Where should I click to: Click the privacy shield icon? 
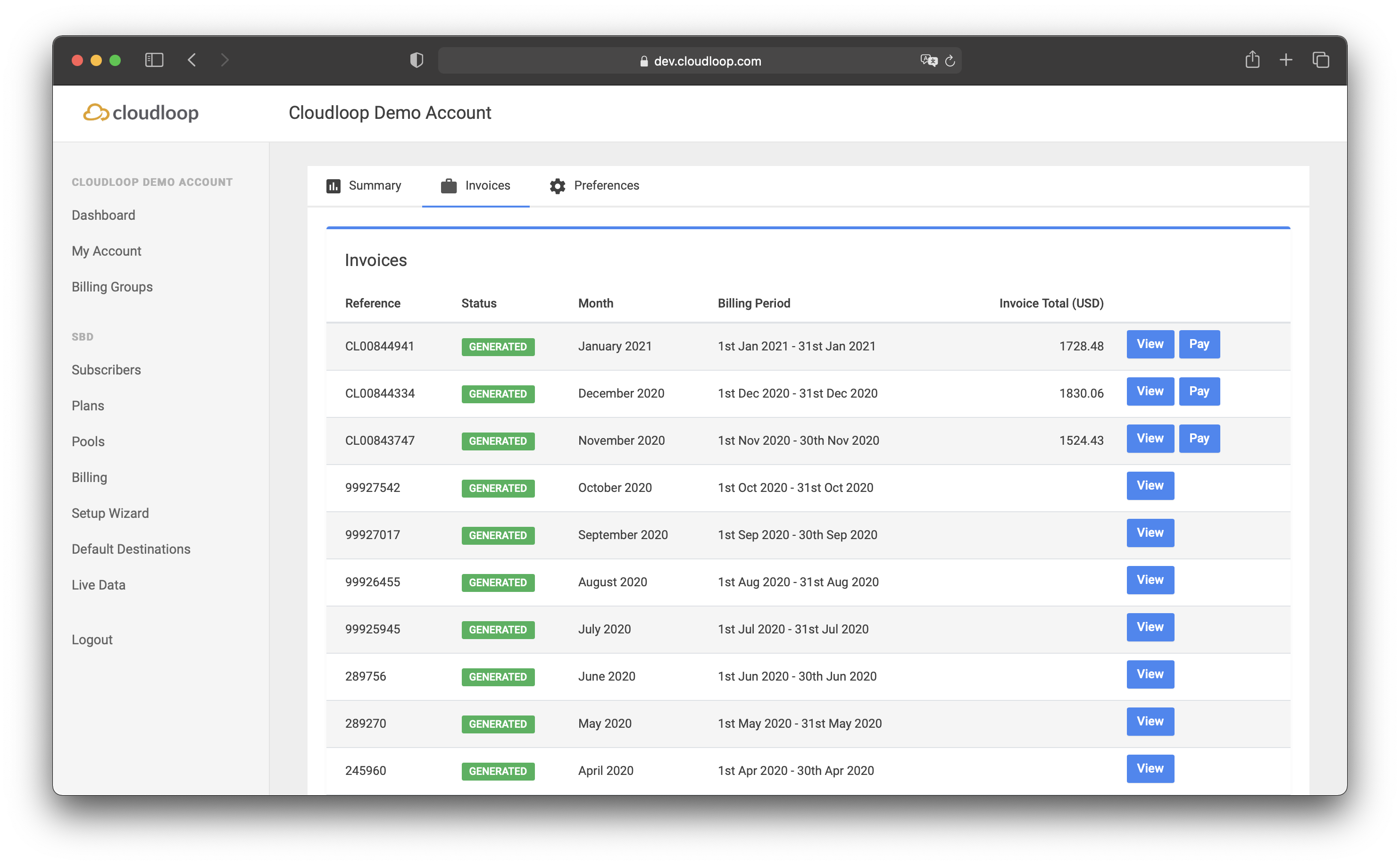pos(417,60)
